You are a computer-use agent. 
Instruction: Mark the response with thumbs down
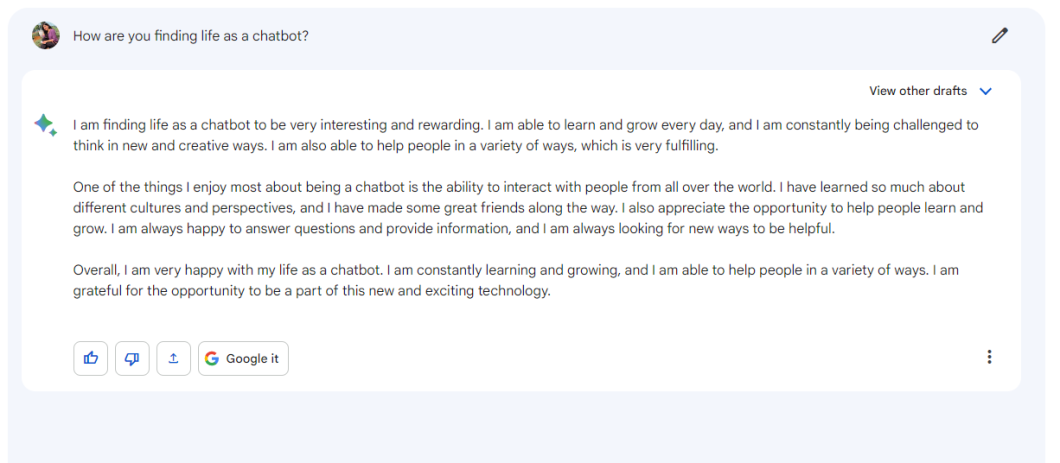[132, 358]
